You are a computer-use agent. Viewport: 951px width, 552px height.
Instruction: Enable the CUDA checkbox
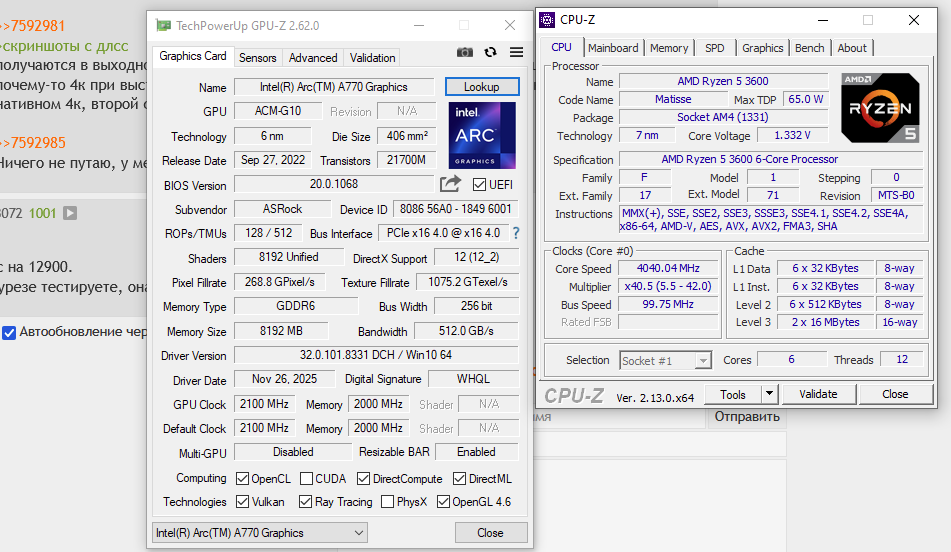point(307,479)
